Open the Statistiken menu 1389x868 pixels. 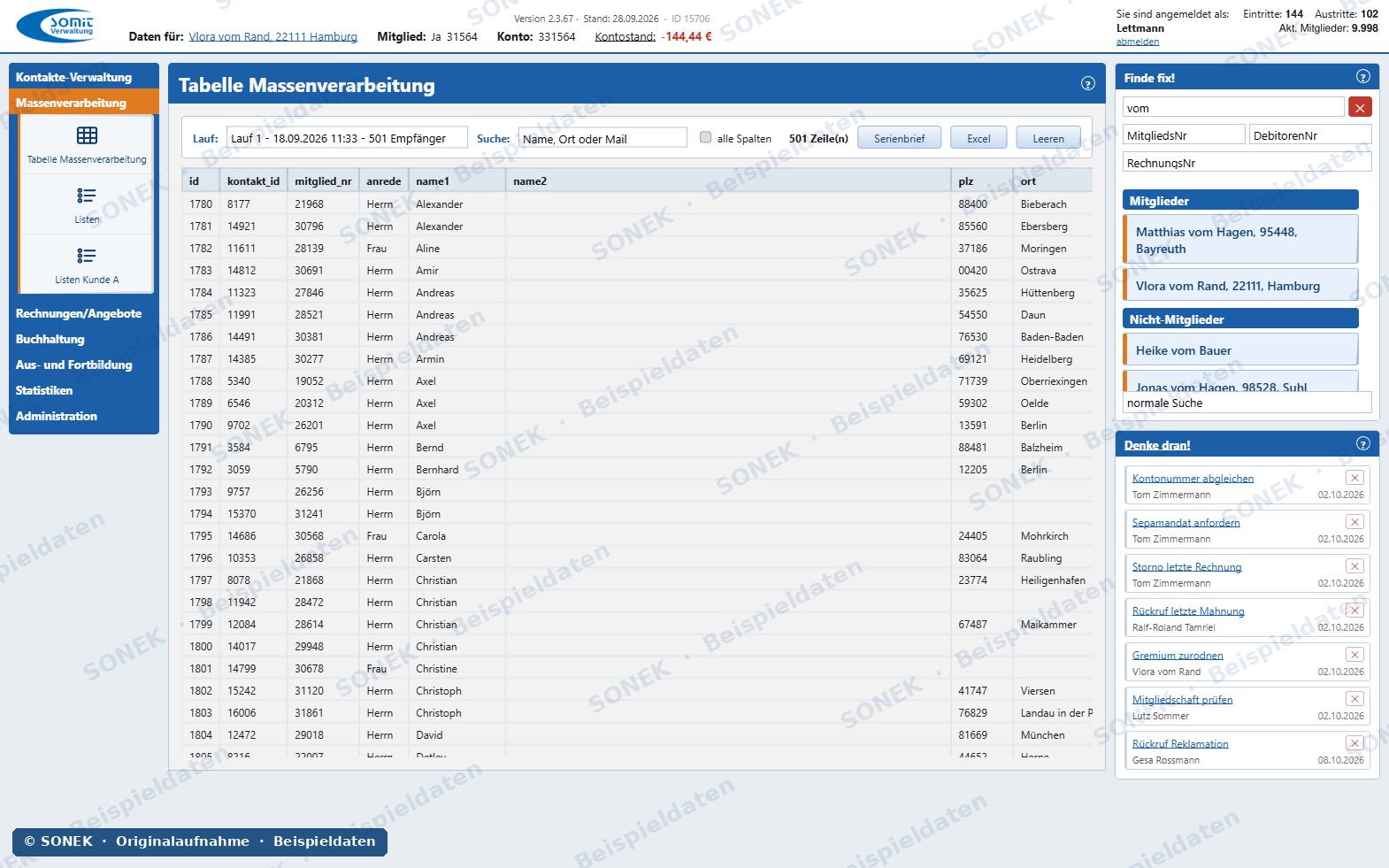(x=84, y=390)
